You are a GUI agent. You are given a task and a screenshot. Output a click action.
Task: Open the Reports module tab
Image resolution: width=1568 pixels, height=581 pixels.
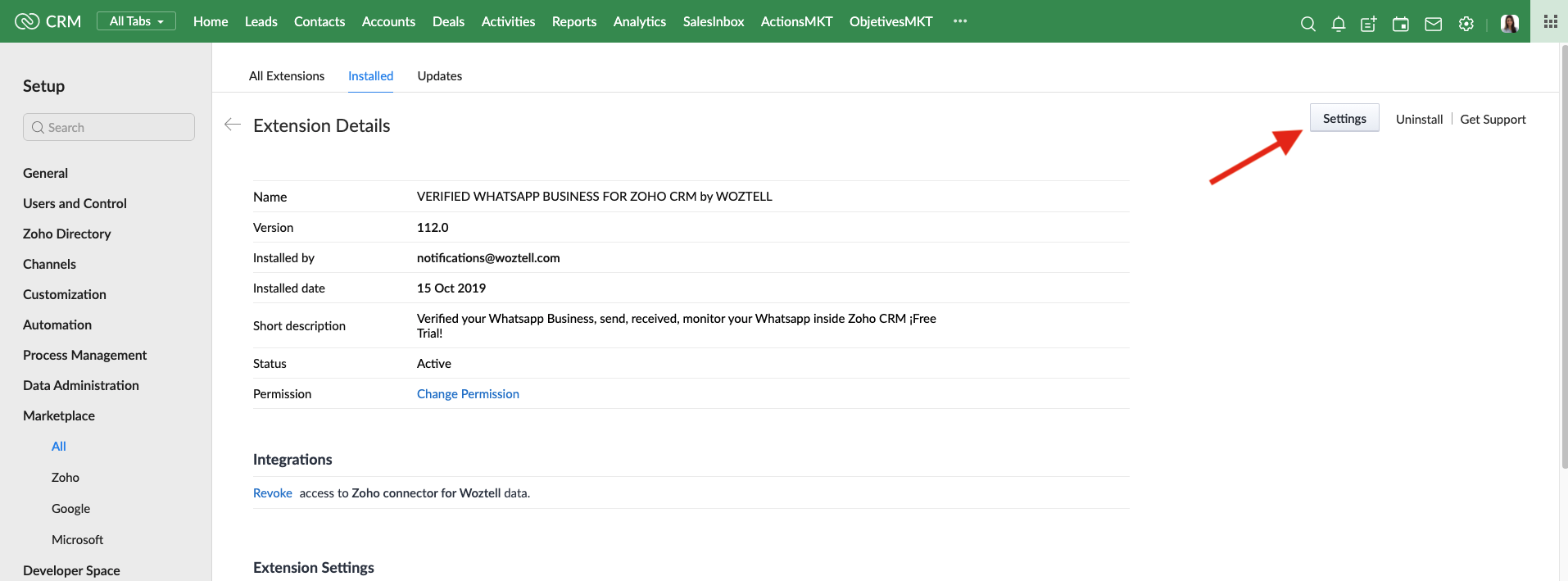pos(574,21)
